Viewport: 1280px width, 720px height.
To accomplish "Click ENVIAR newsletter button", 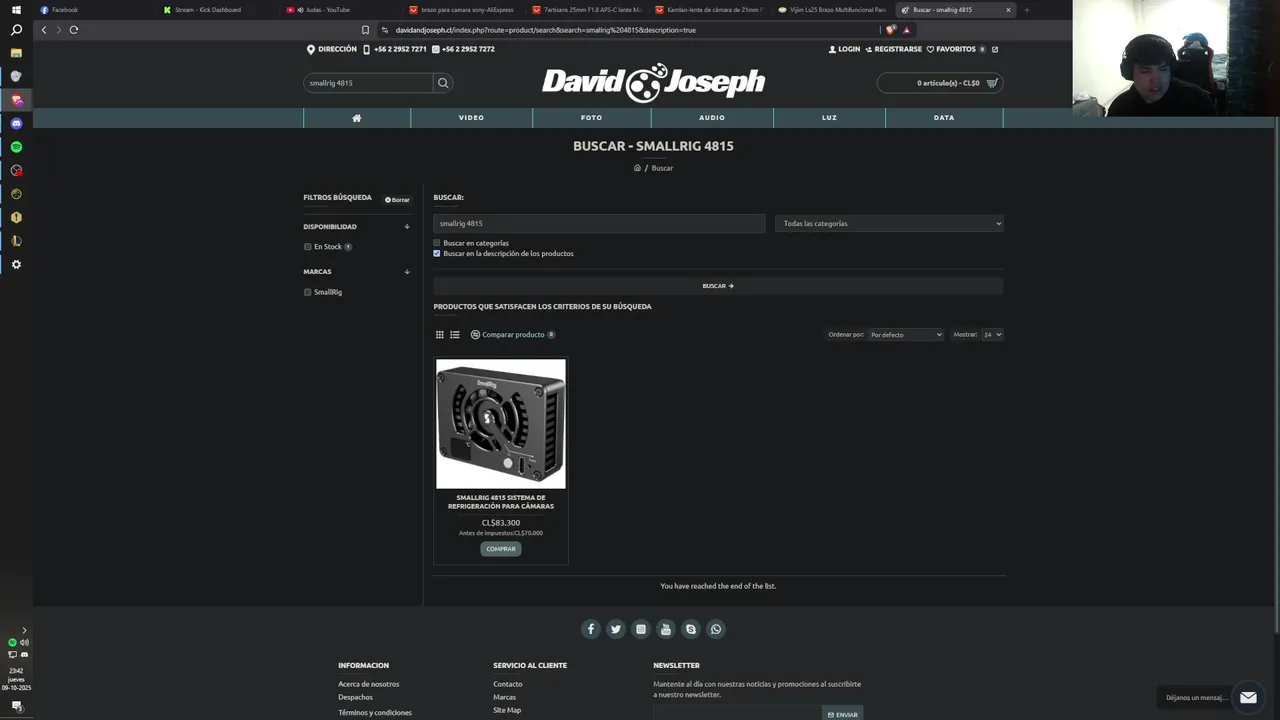I will [843, 714].
